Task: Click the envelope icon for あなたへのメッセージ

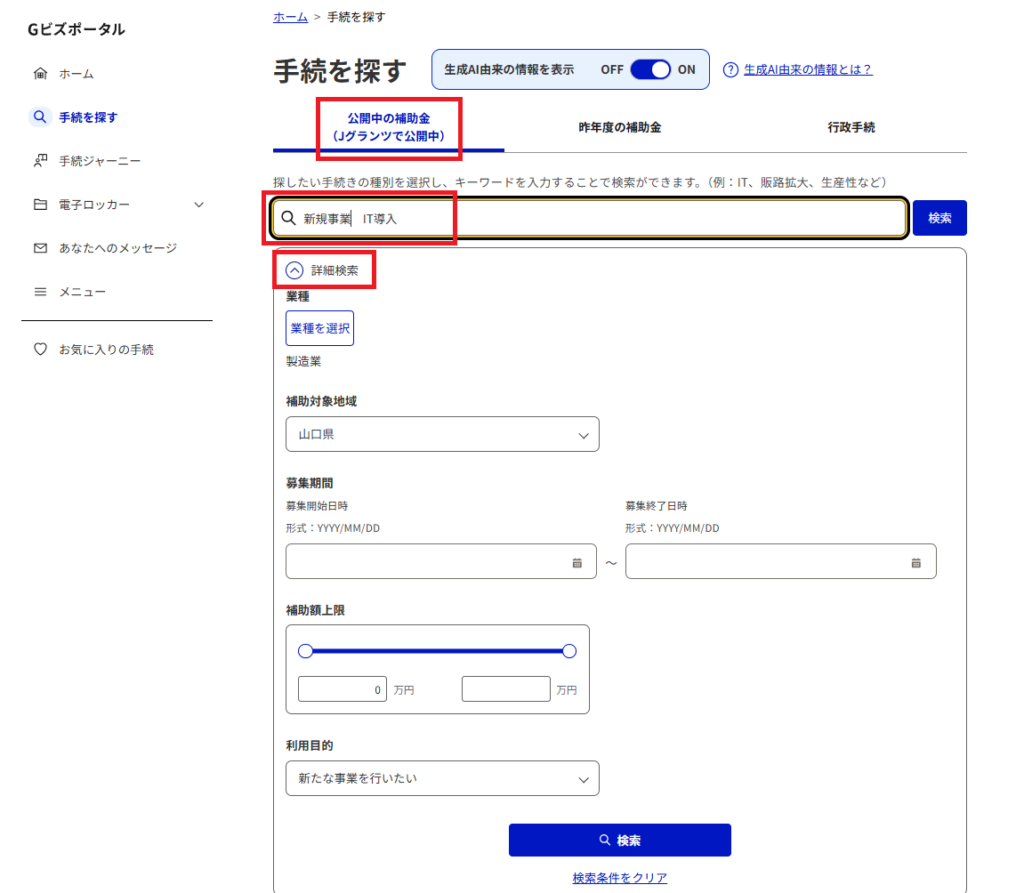Action: (40, 248)
